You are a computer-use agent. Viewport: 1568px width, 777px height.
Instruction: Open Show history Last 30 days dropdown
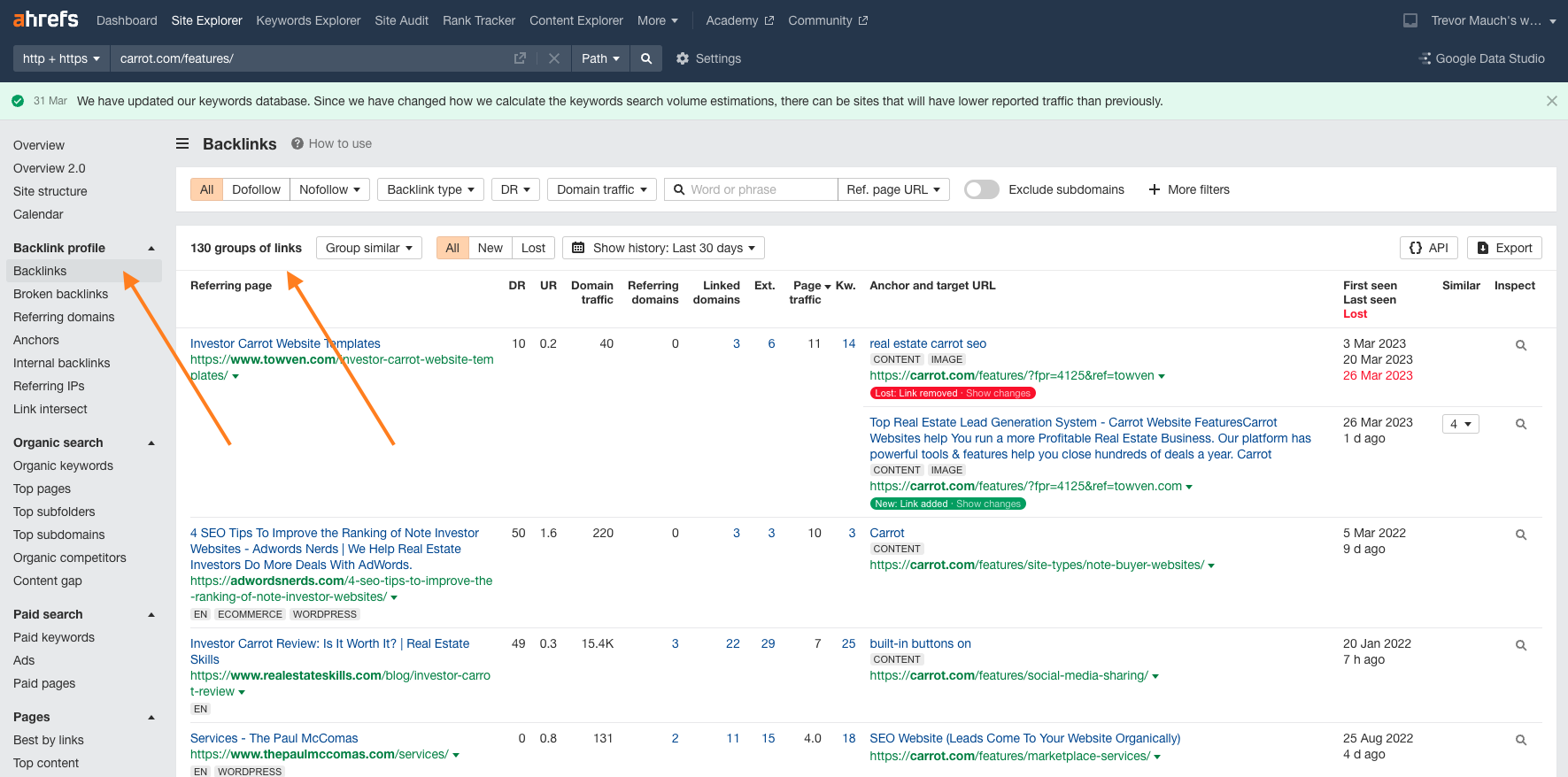(x=663, y=248)
